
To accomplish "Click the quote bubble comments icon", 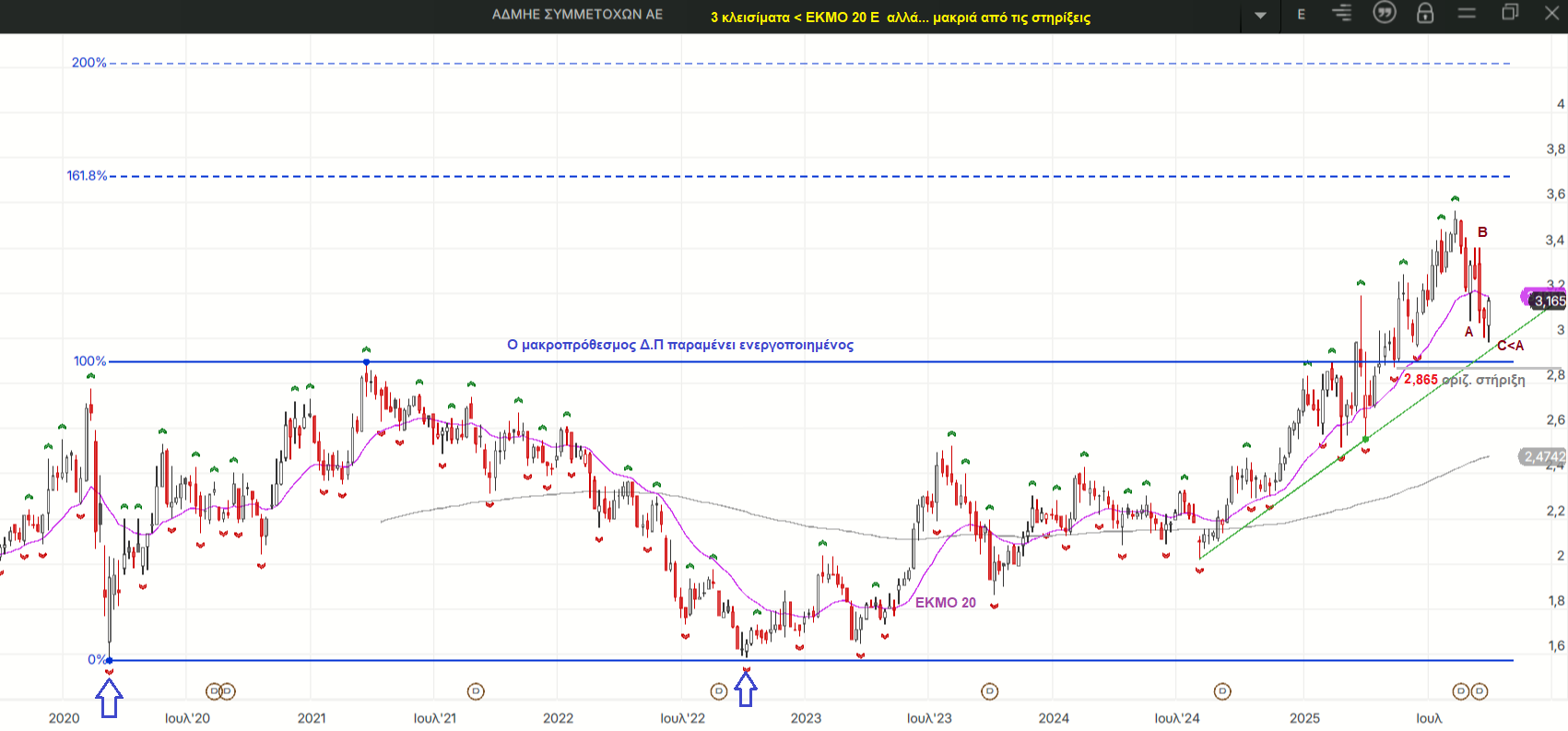I will coord(1384,13).
